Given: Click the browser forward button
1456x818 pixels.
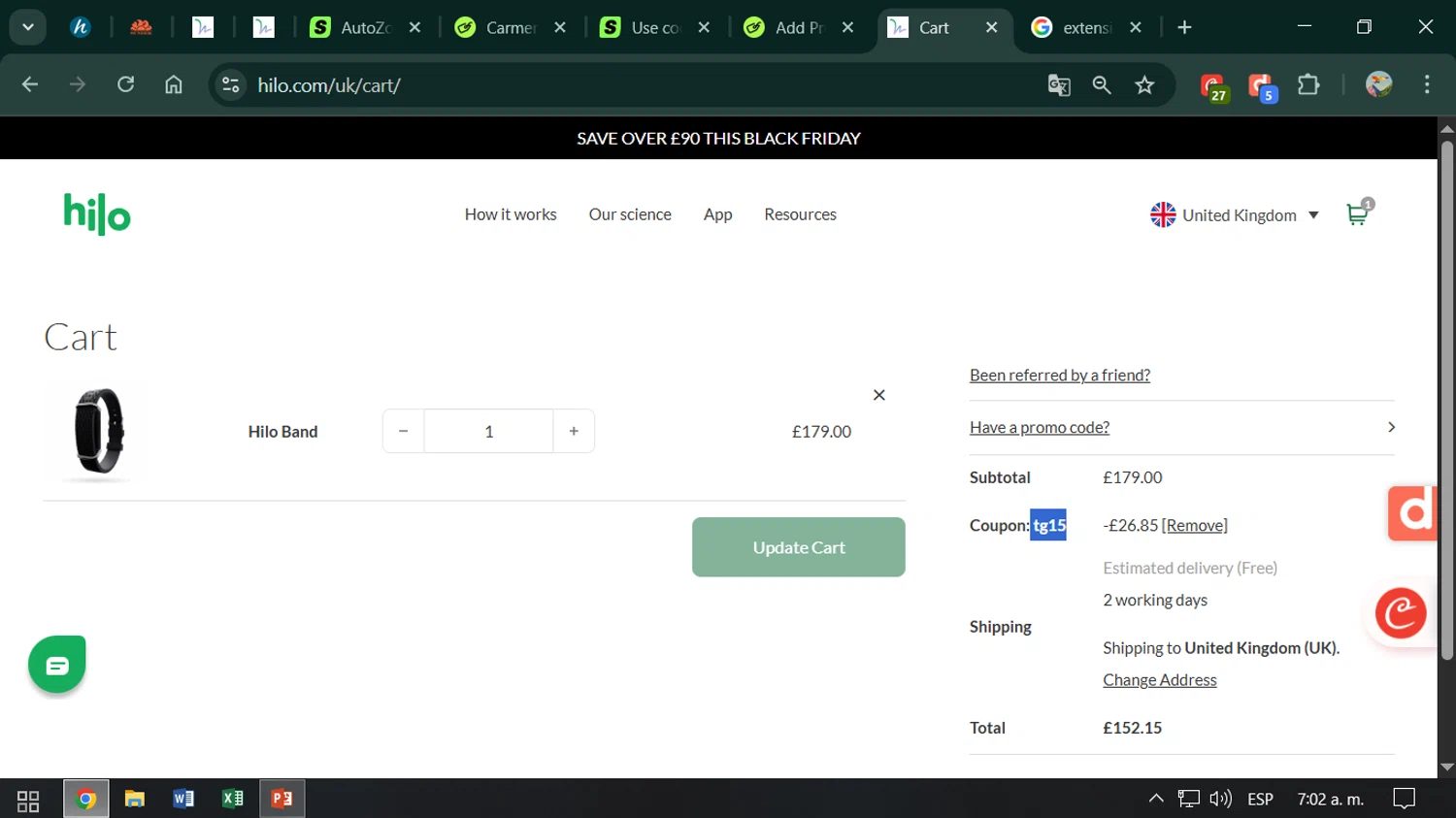Looking at the screenshot, I should (78, 84).
